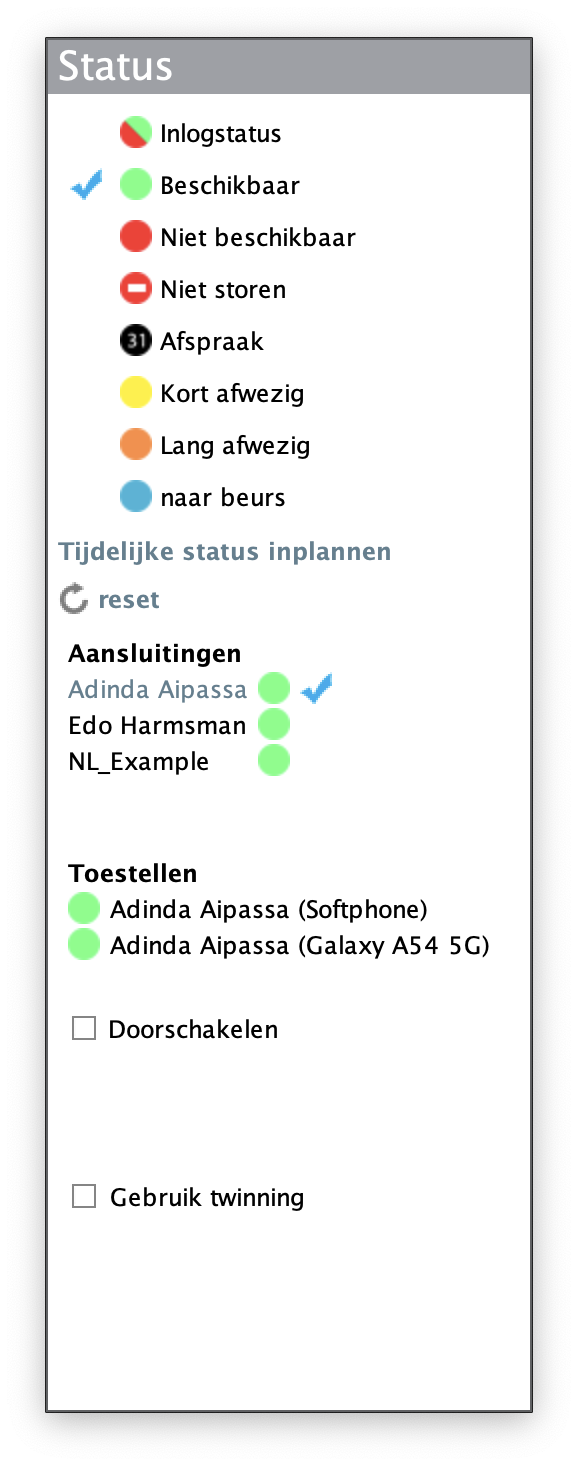Image resolution: width=578 pixels, height=1466 pixels.
Task: Click the green dot next to Adinda Aipassa Galaxy A54
Action: click(82, 943)
